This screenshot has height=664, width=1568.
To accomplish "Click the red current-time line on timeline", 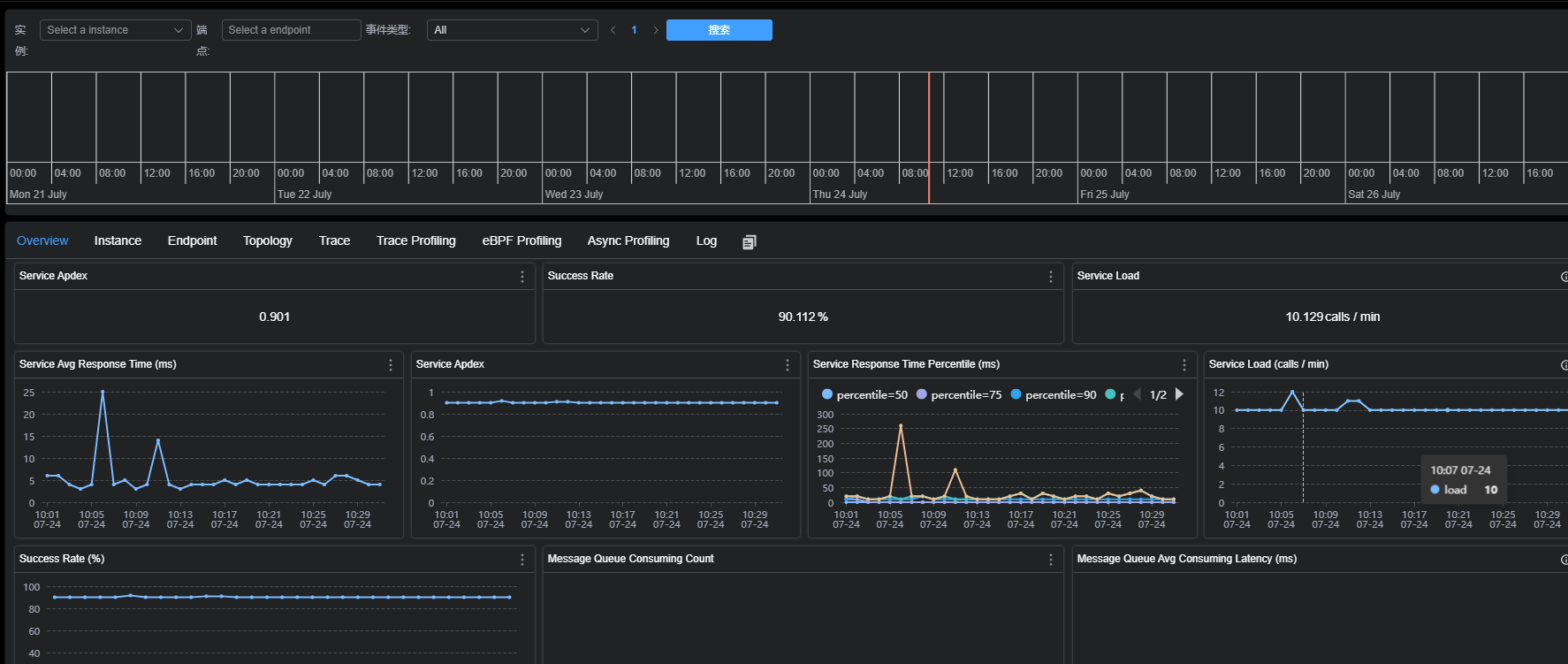I will pos(929,138).
